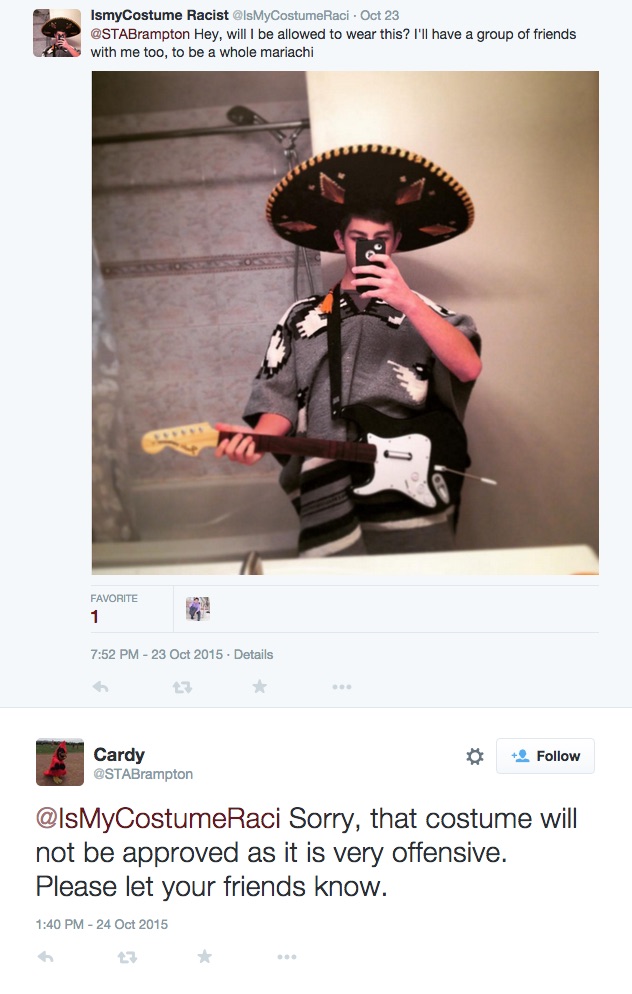Open the @STABrampton mention in the first tweet

(x=140, y=34)
